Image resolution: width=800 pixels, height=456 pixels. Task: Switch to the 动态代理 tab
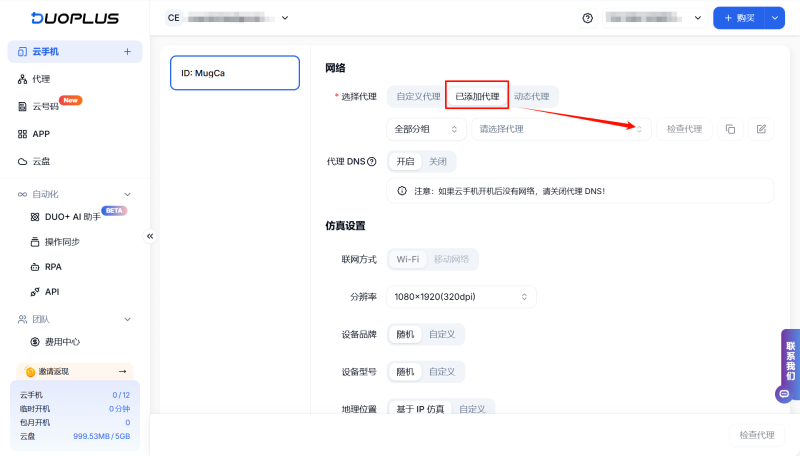(531, 96)
